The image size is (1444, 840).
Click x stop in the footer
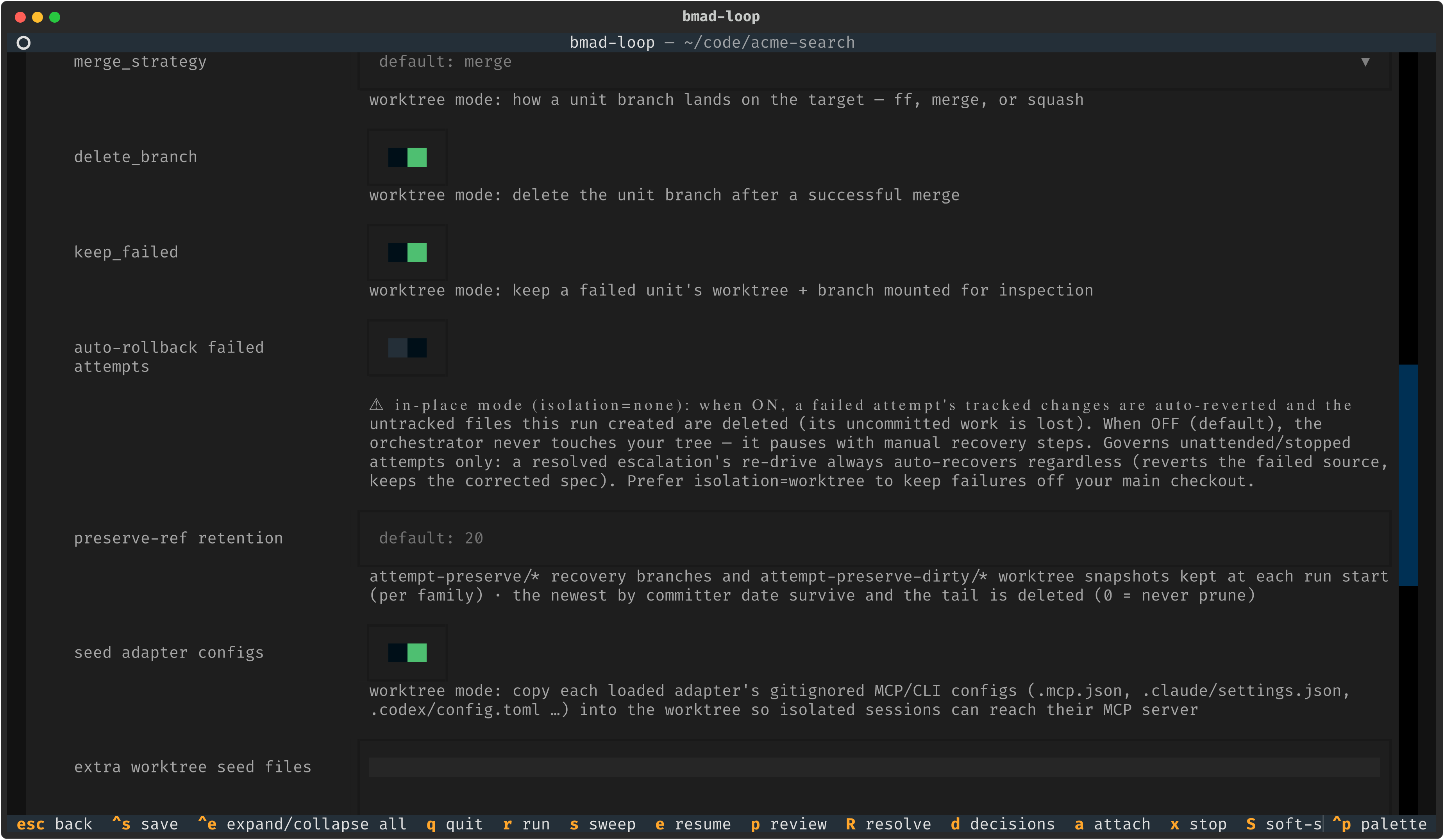[x=1198, y=824]
